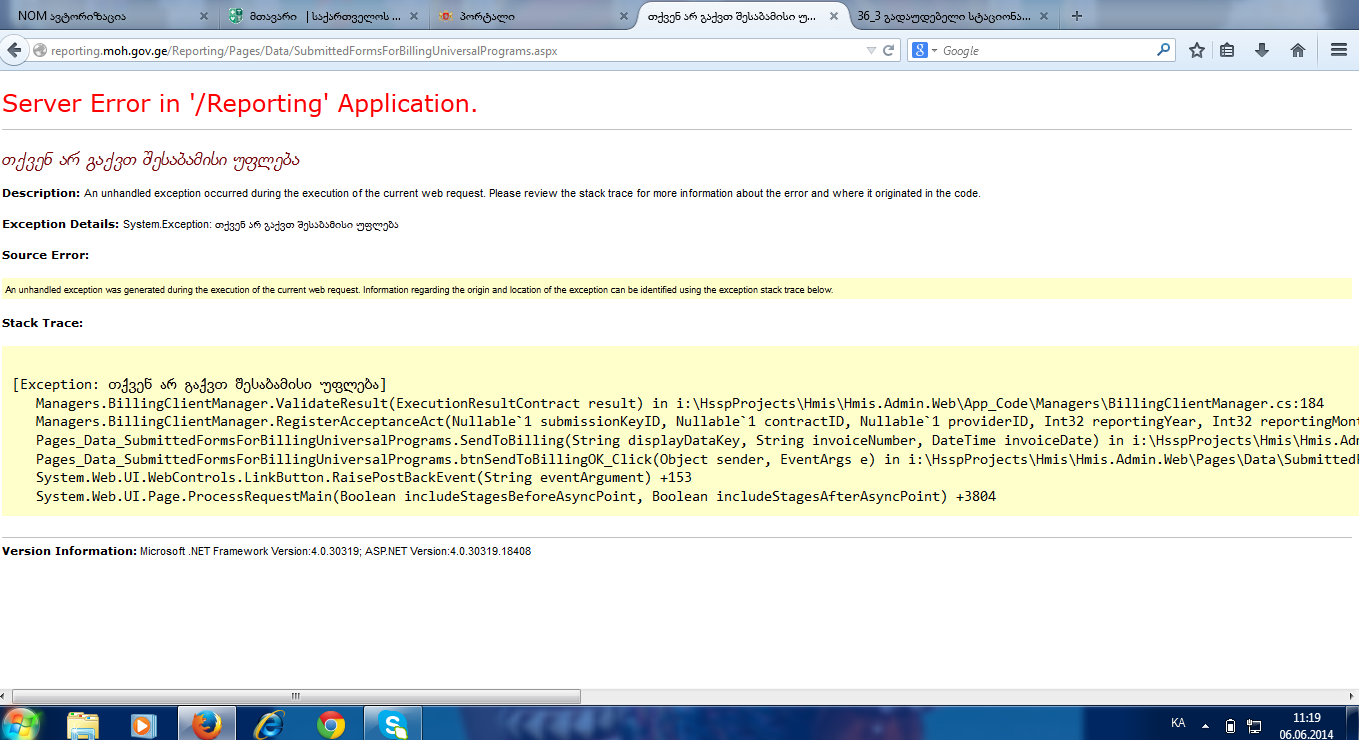Reload the page with the refresh icon
This screenshot has width=1359, height=740.
[x=888, y=50]
